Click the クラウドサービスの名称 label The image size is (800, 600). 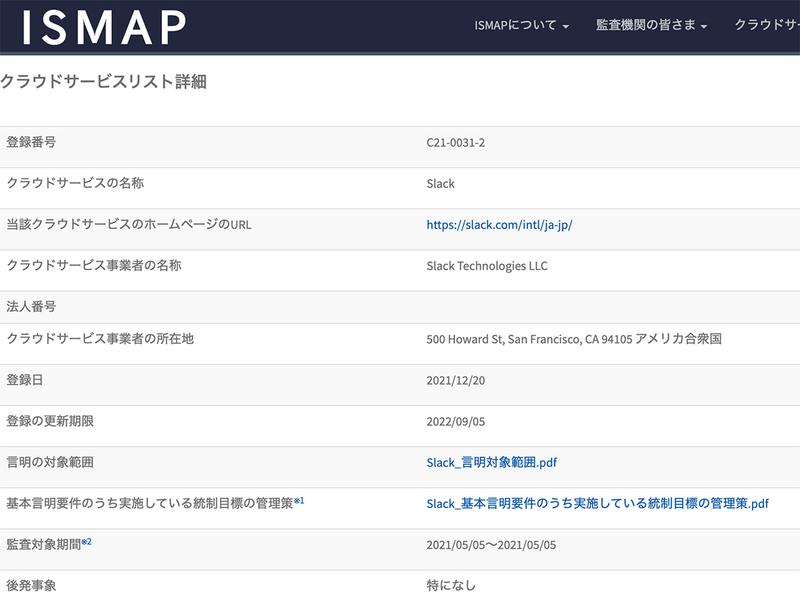(75, 183)
